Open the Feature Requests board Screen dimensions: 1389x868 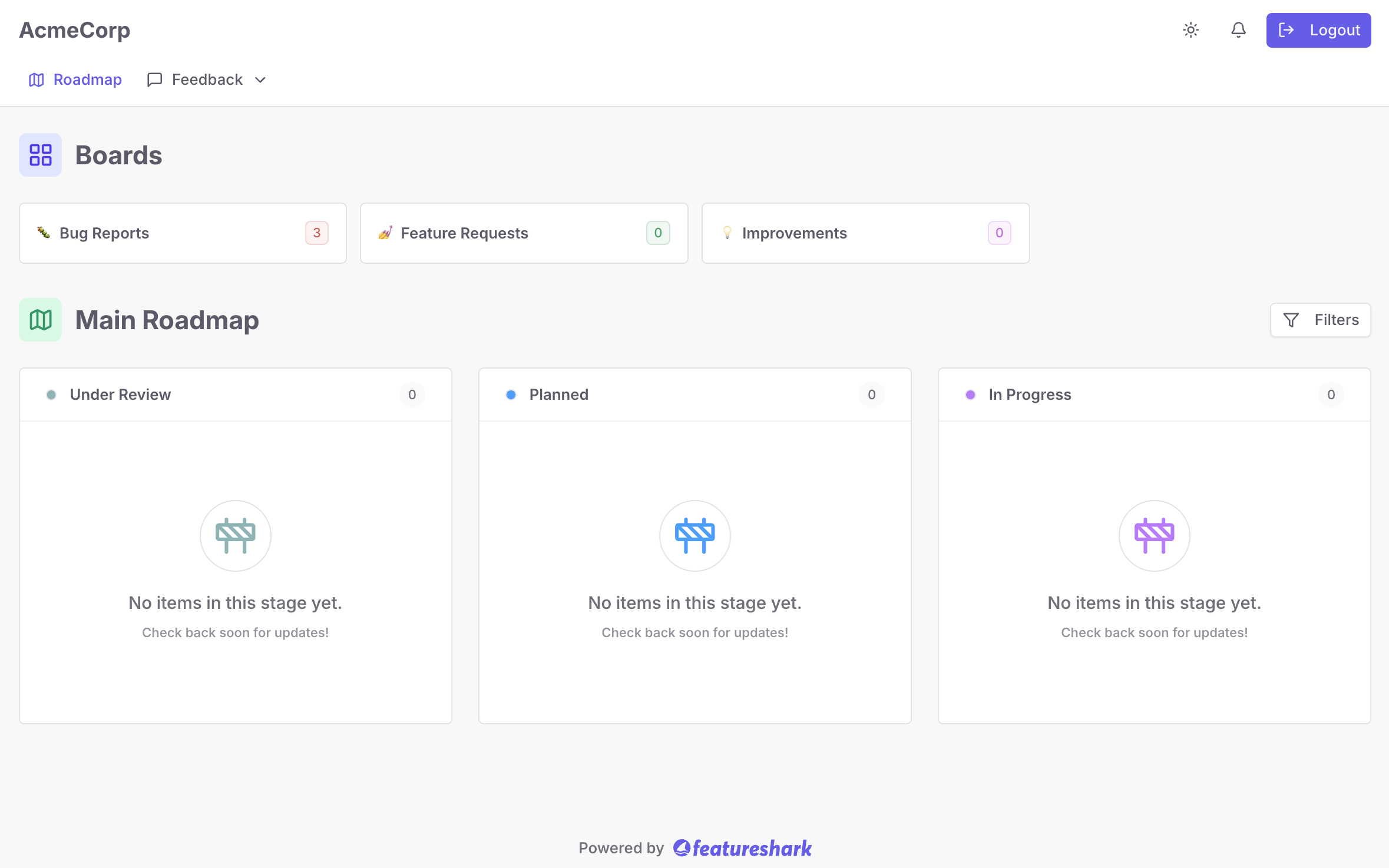[x=524, y=233]
